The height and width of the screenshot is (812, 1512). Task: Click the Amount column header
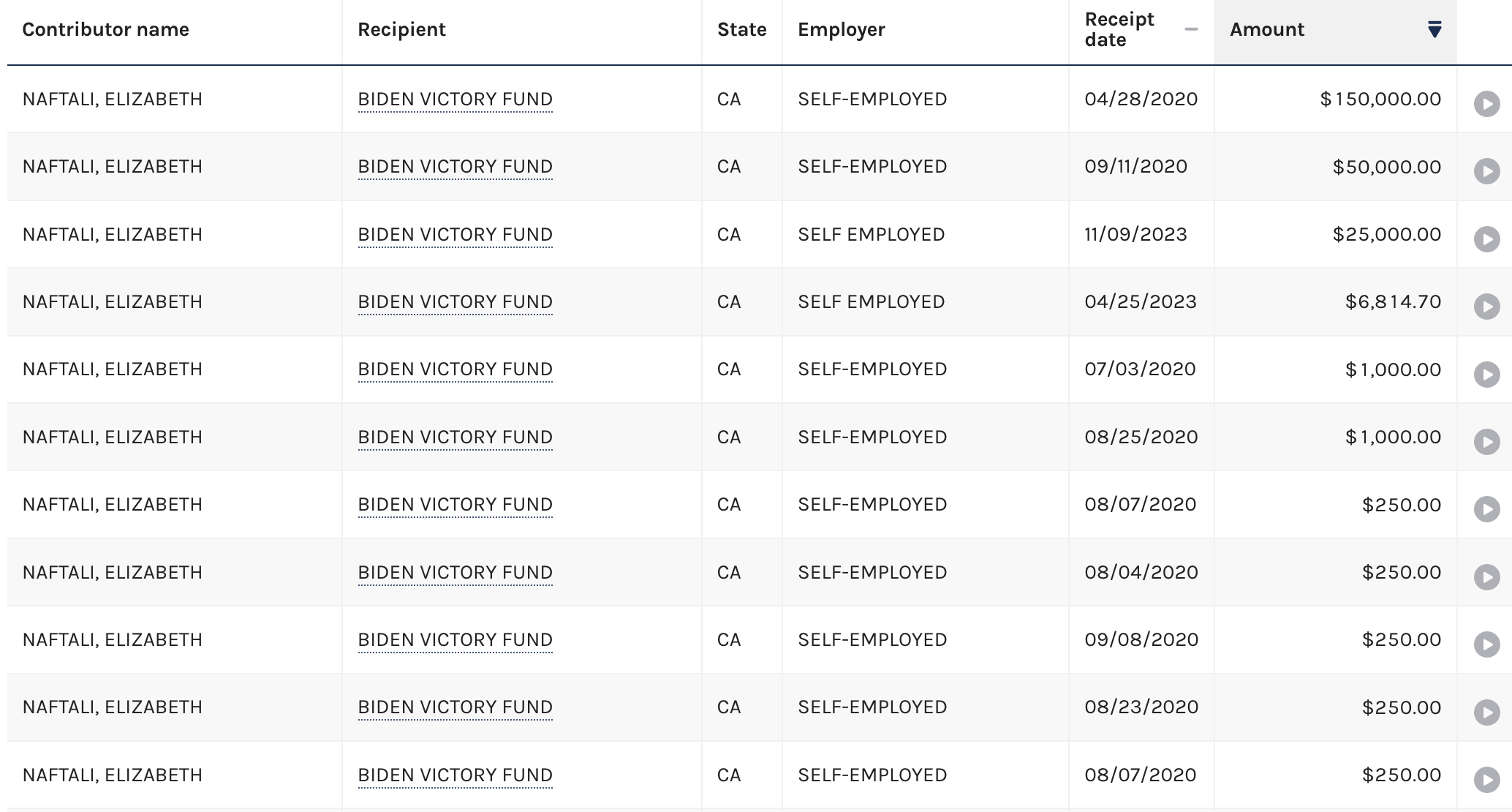click(1267, 29)
